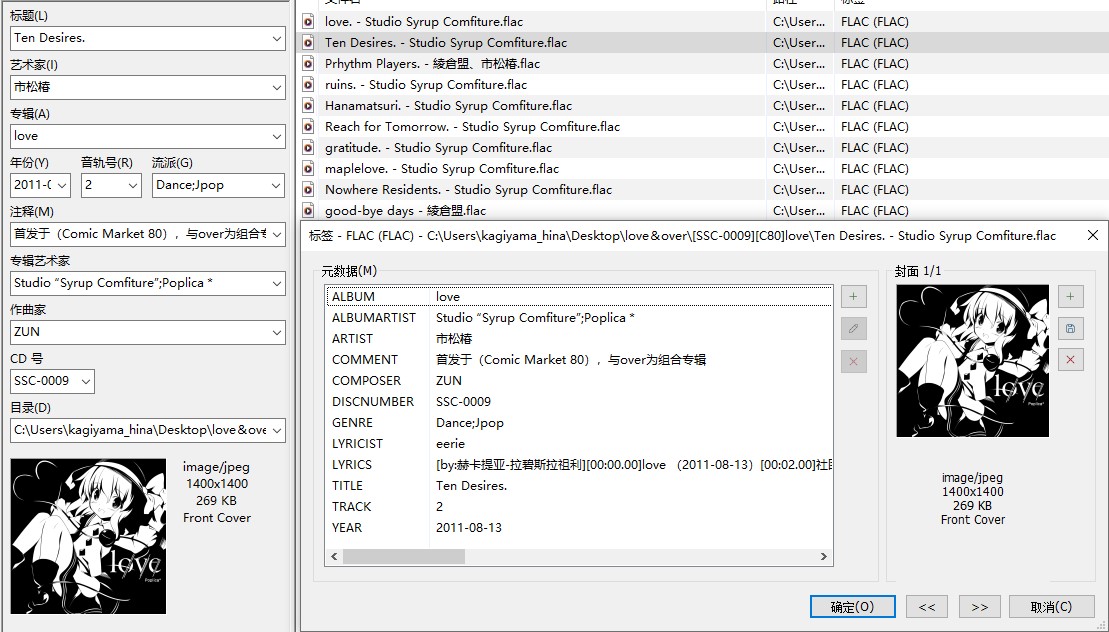Click file icon of Prhythm Players. row
1109x632 pixels.
point(308,64)
